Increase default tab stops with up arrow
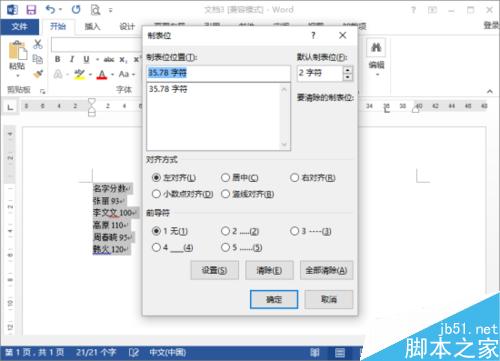500x361 pixels. tap(348, 70)
